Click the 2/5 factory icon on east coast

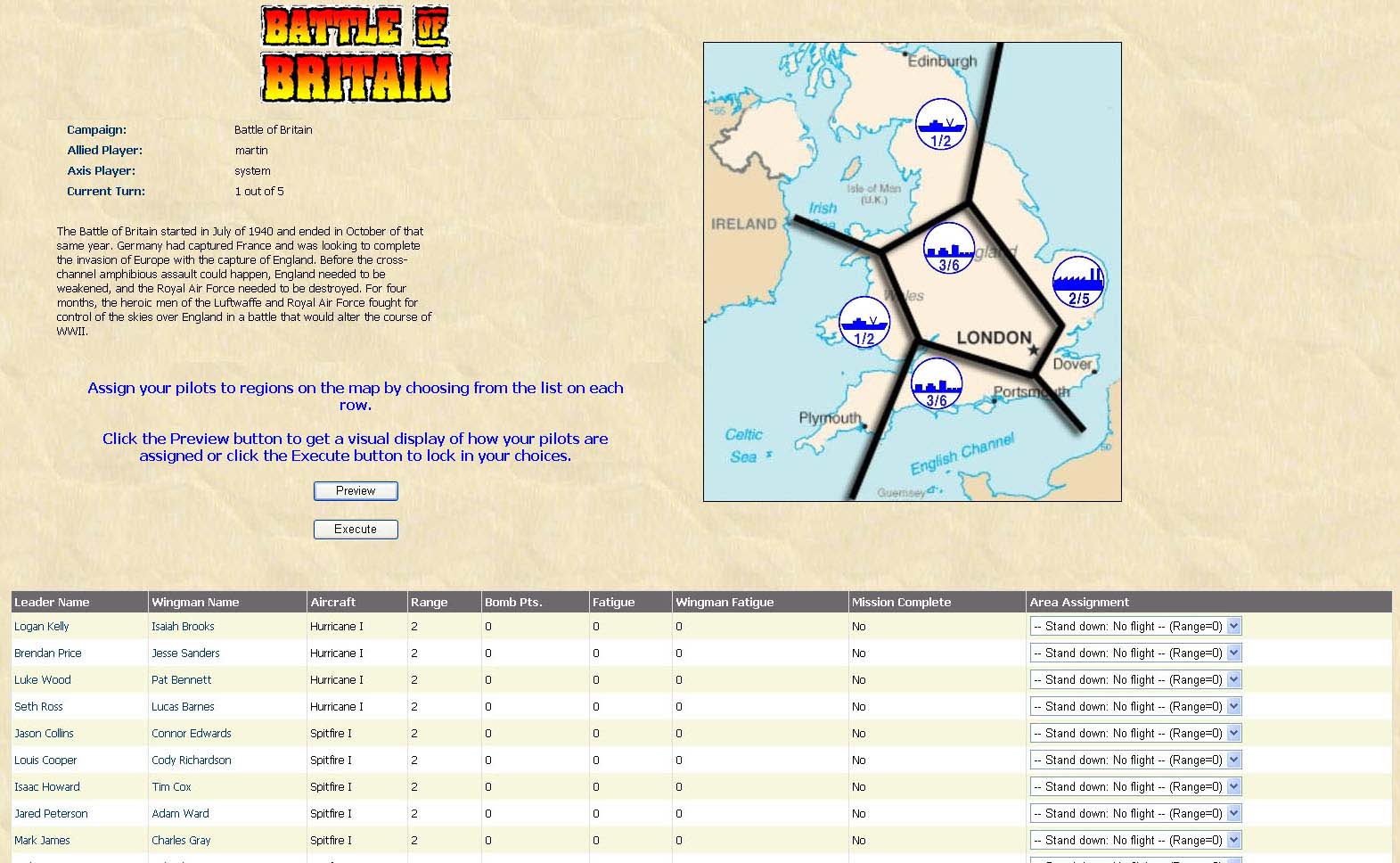[x=1077, y=282]
